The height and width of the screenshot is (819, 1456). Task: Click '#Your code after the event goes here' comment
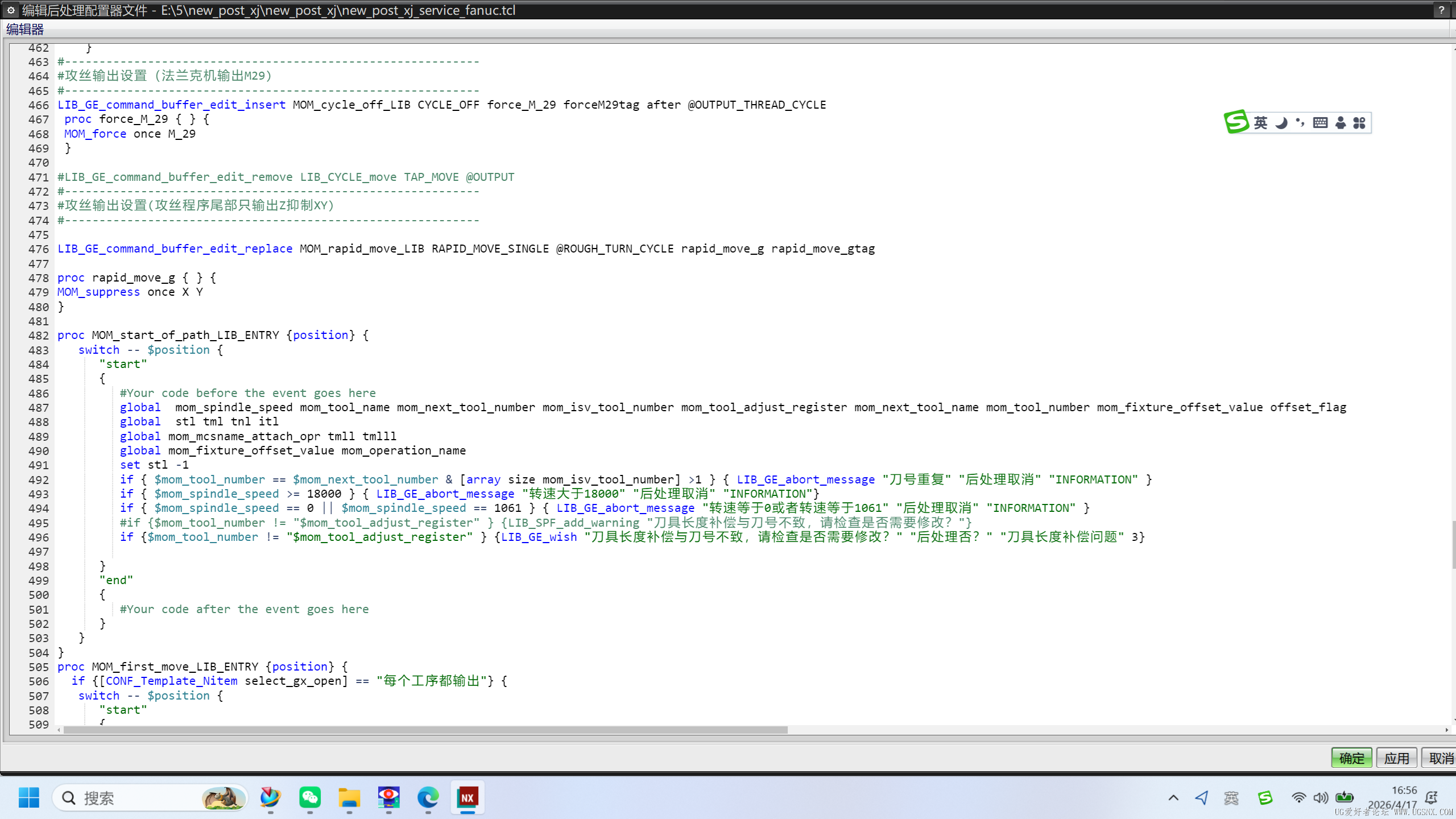(x=245, y=609)
